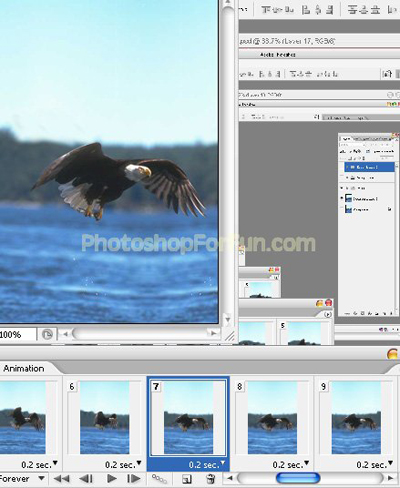Viewport: 400px width, 488px height.
Task: Click the 100% zoom level field
Action: pos(17,334)
